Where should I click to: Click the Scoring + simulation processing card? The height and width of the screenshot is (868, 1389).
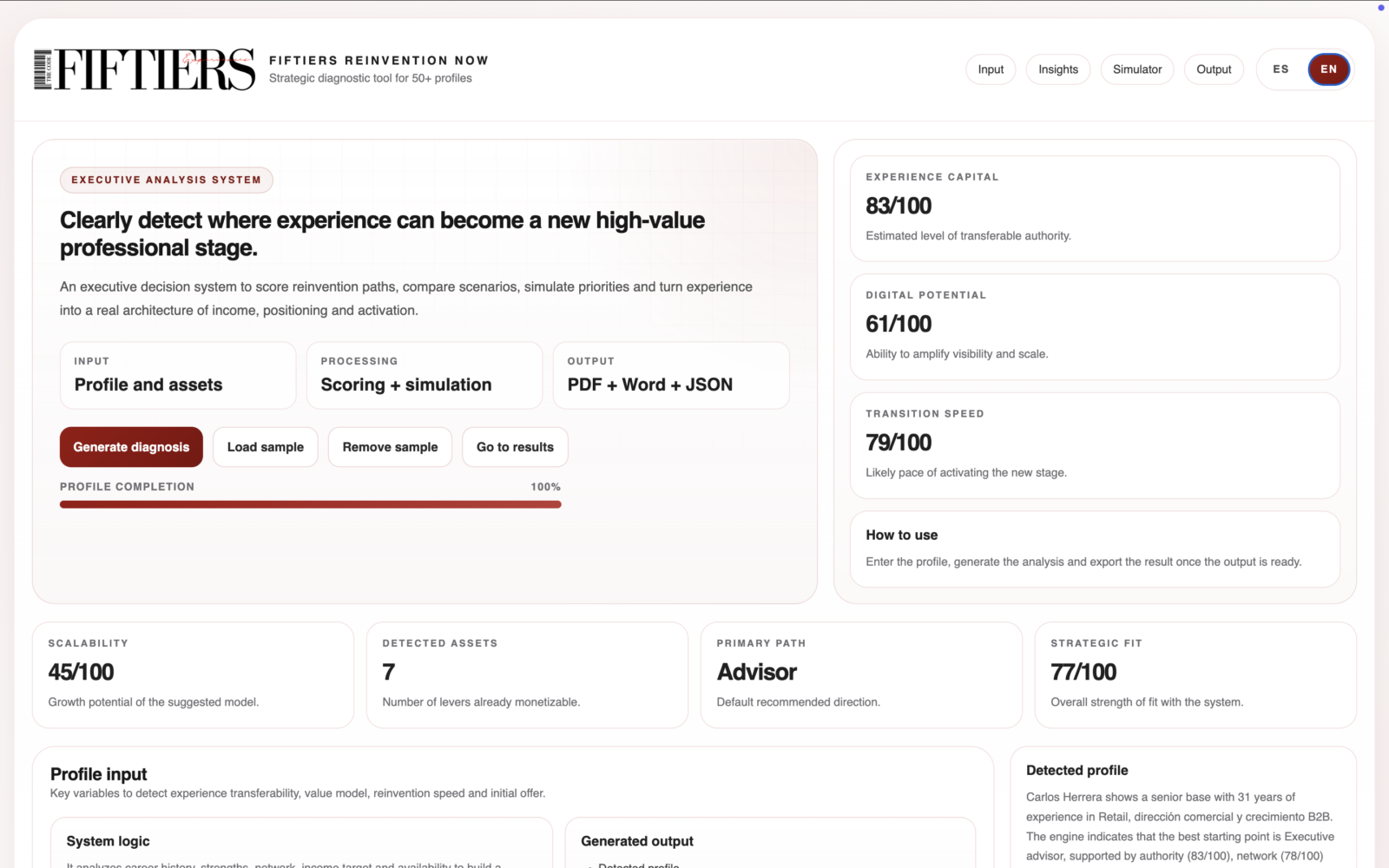(x=424, y=375)
